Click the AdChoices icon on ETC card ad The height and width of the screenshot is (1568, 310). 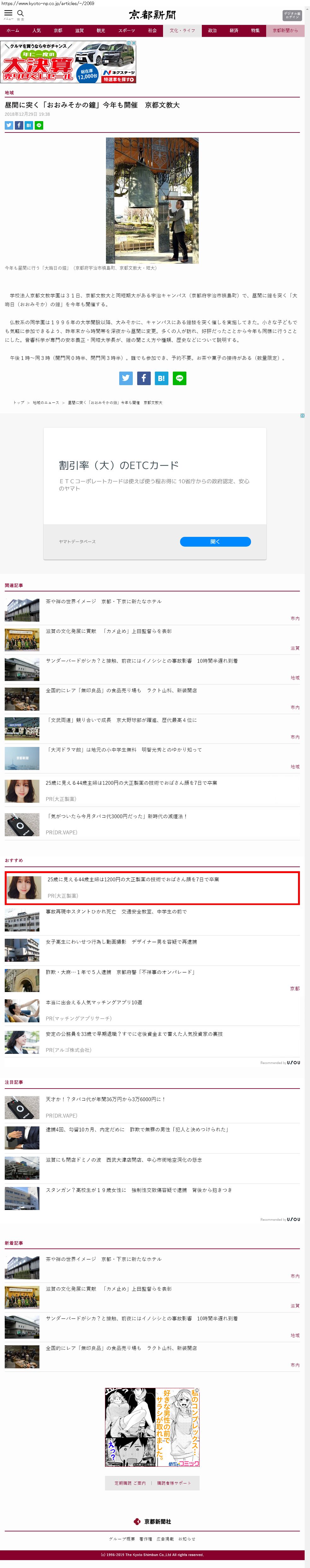[x=302, y=416]
